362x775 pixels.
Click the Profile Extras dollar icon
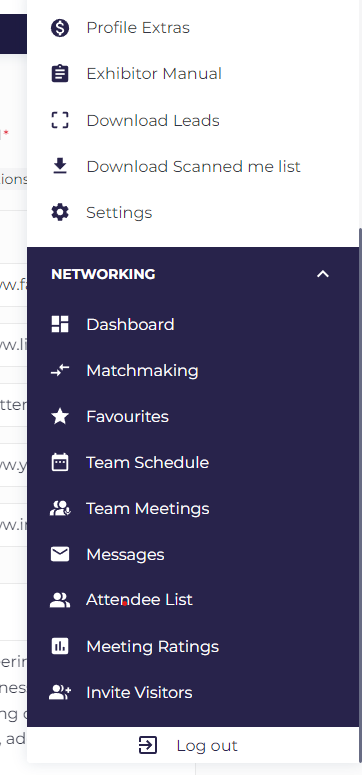(60, 28)
